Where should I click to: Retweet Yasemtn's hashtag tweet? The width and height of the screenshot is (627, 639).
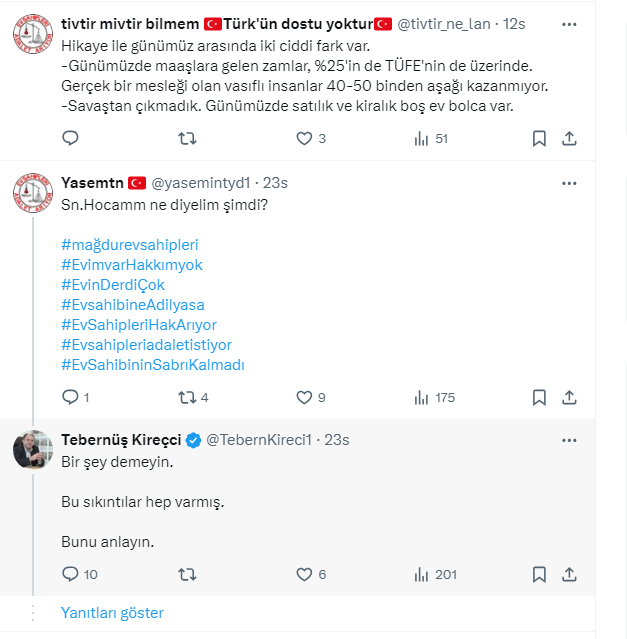[x=187, y=397]
